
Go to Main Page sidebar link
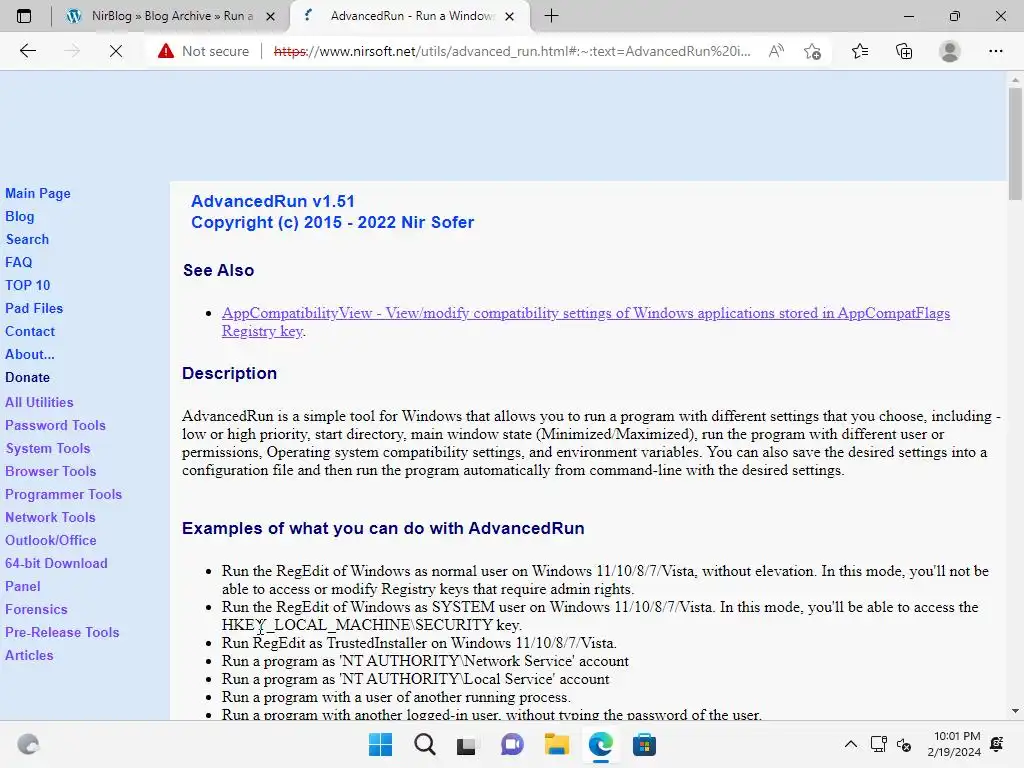[x=38, y=193]
